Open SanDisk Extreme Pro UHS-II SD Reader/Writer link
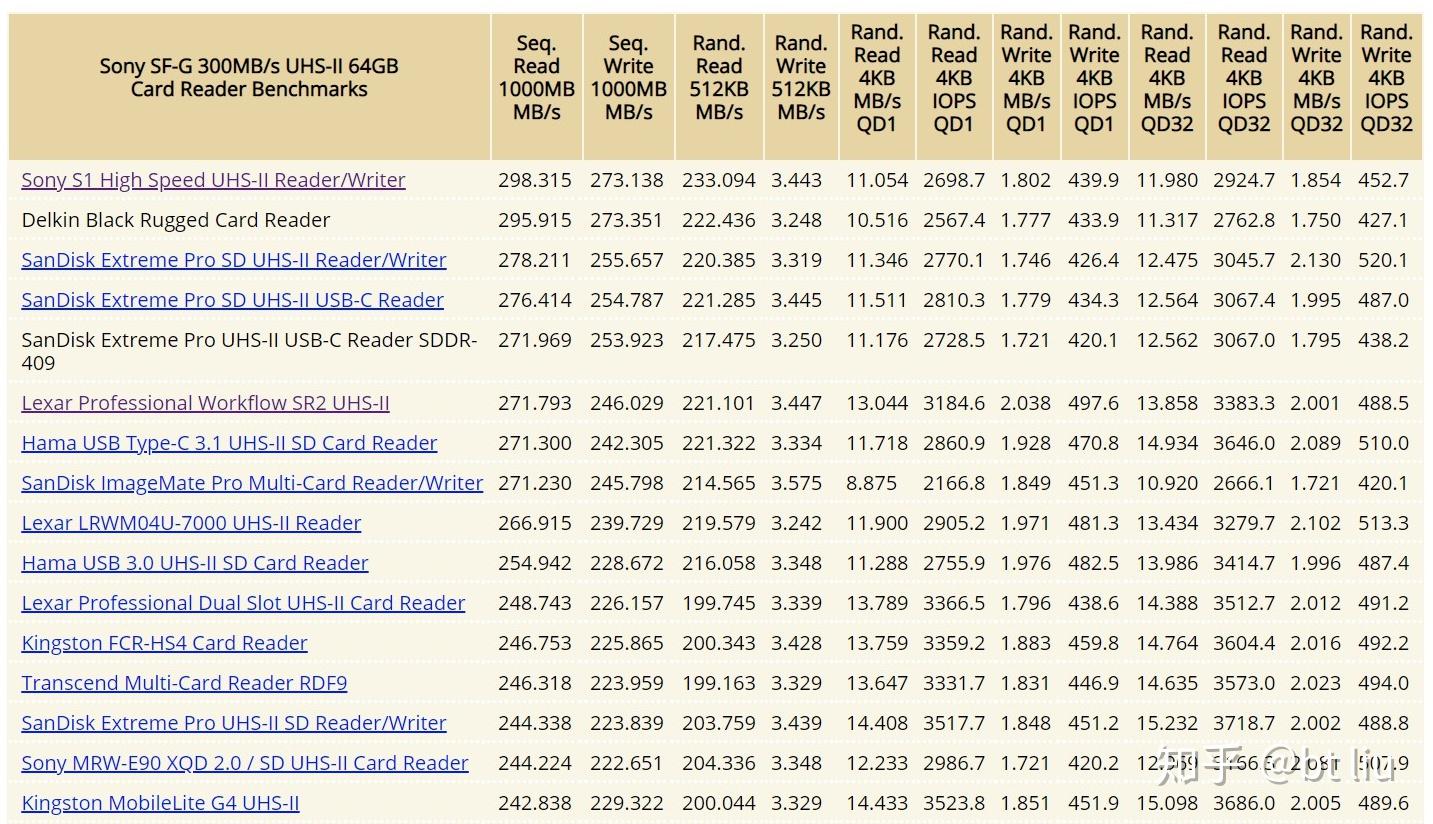The height and width of the screenshot is (824, 1433). coord(234,723)
